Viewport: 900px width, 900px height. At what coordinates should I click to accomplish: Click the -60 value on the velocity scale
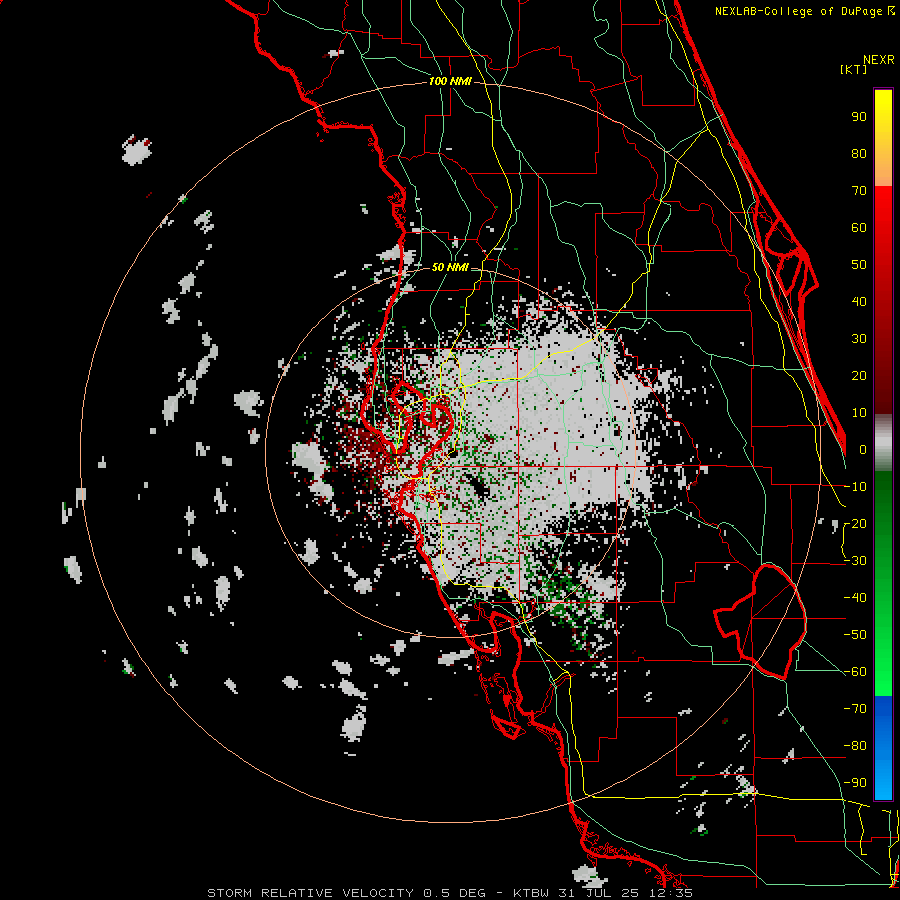click(855, 672)
